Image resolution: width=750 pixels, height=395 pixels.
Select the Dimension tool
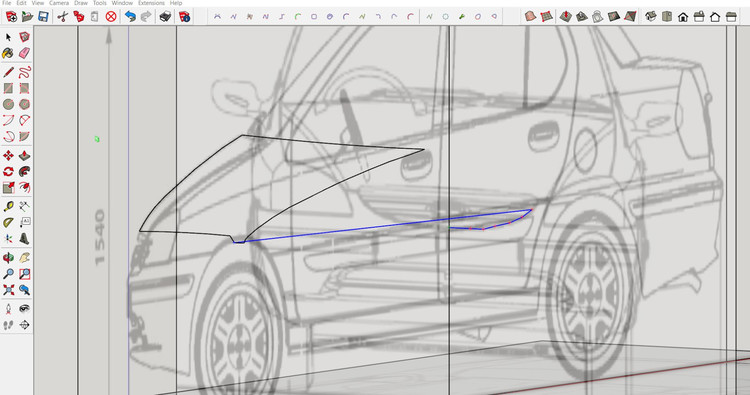click(24, 207)
